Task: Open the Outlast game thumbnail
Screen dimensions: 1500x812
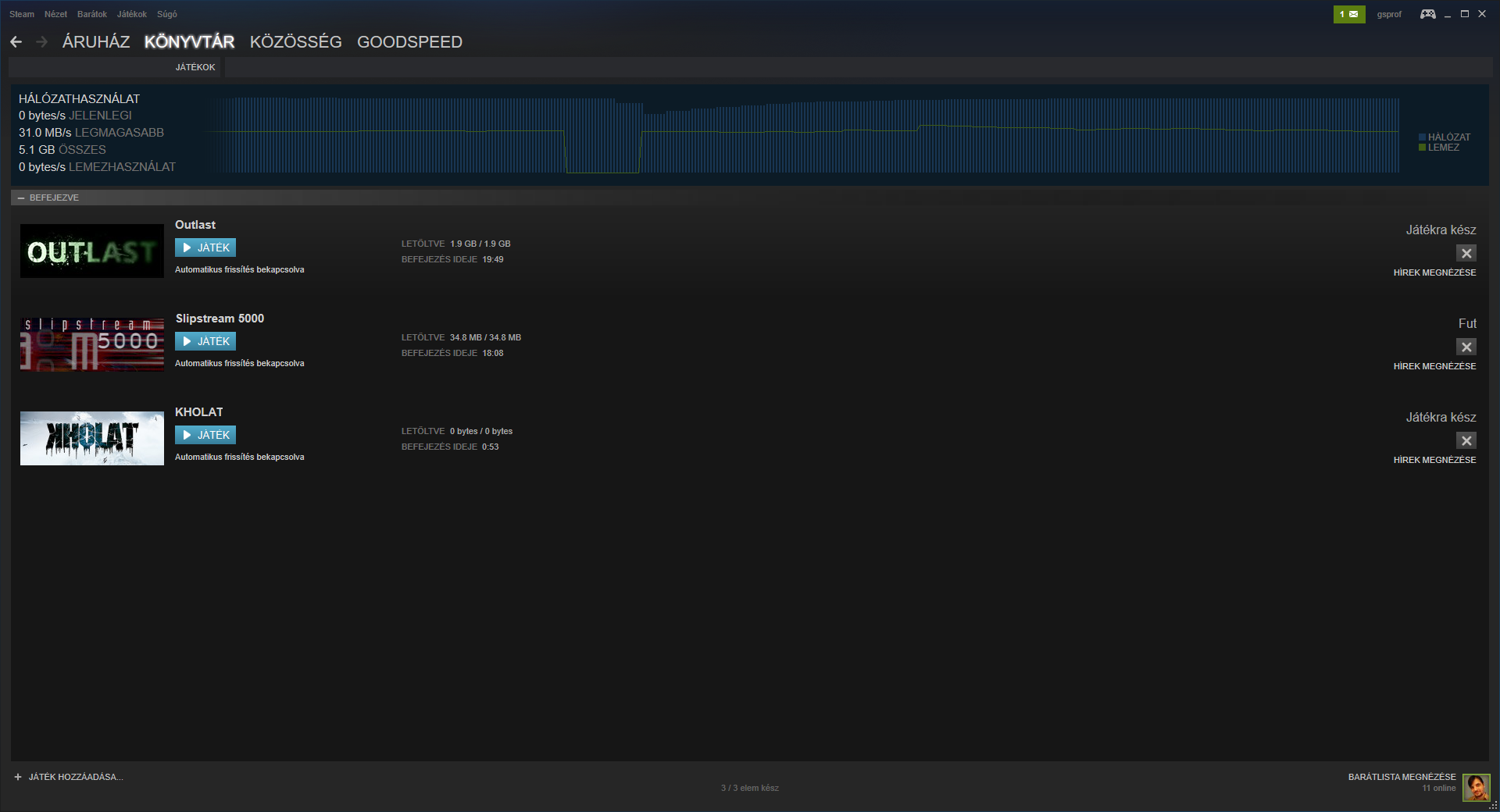Action: 92,251
